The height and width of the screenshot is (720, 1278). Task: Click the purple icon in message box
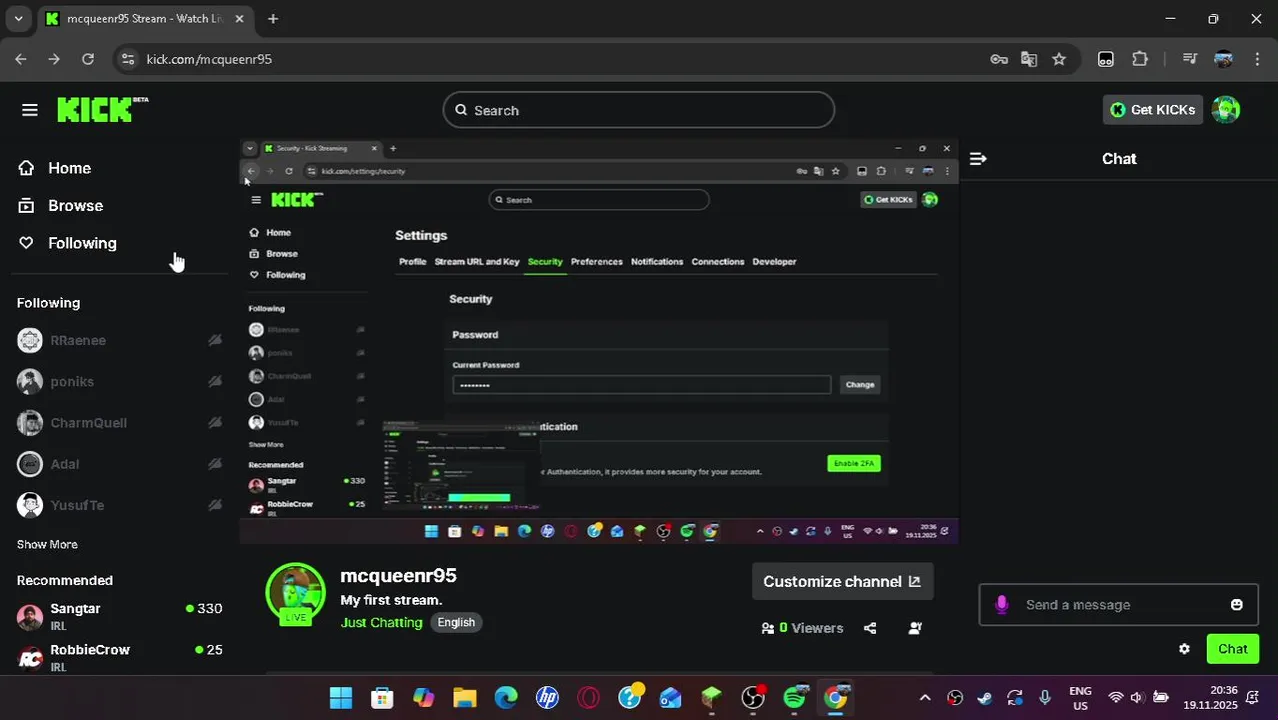coord(1002,605)
